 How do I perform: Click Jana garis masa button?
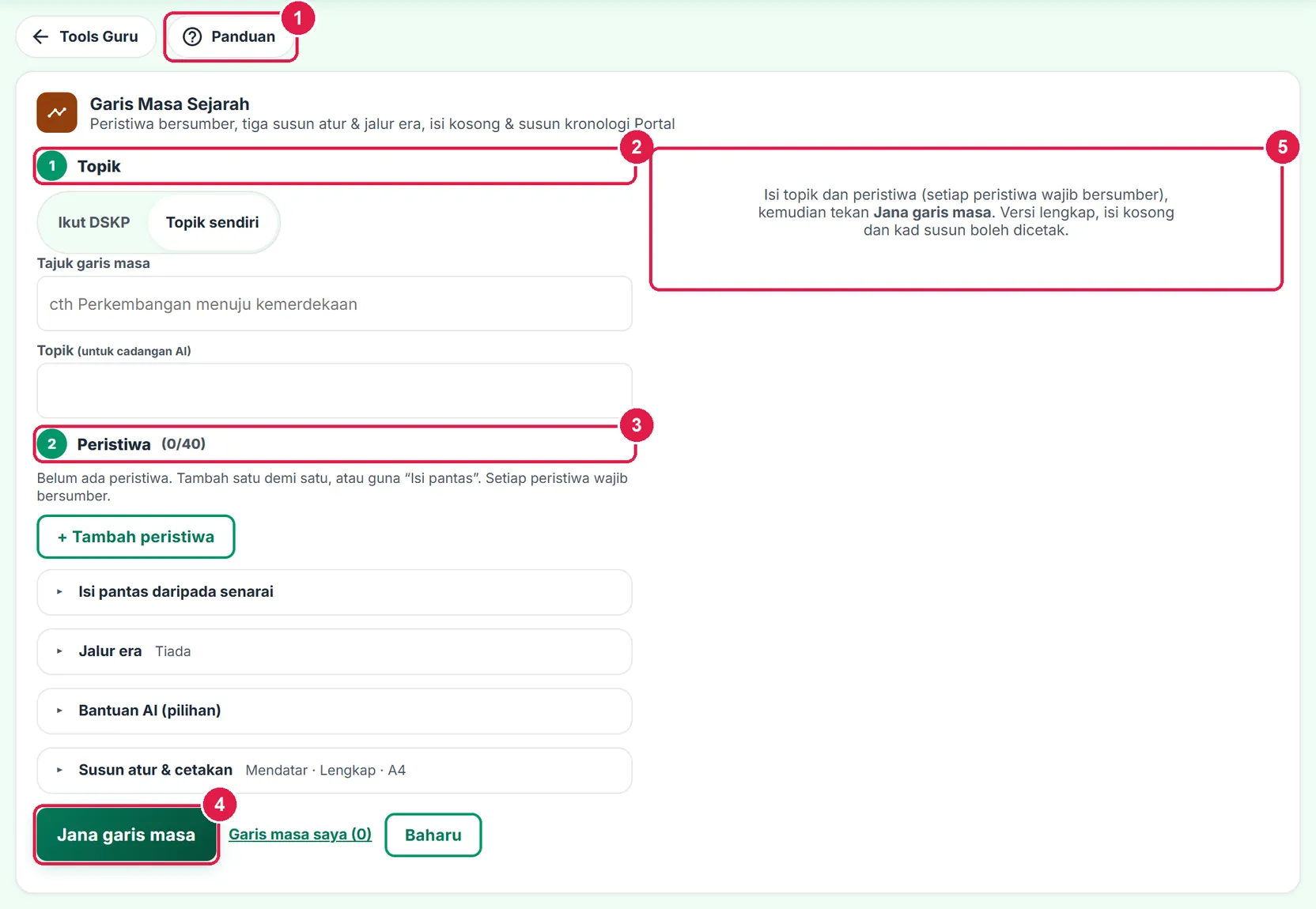tap(127, 835)
